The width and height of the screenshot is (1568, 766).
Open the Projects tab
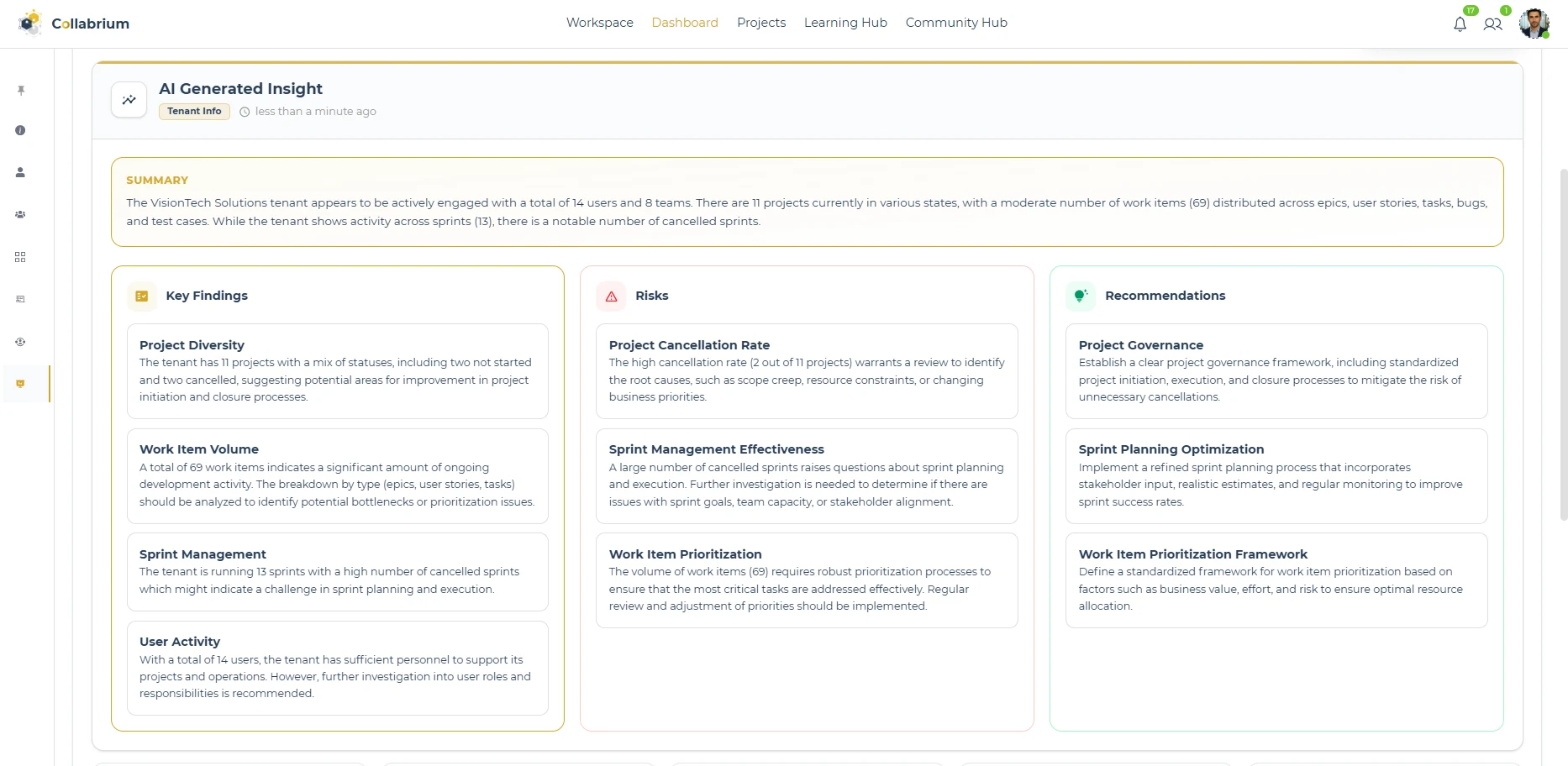click(761, 23)
